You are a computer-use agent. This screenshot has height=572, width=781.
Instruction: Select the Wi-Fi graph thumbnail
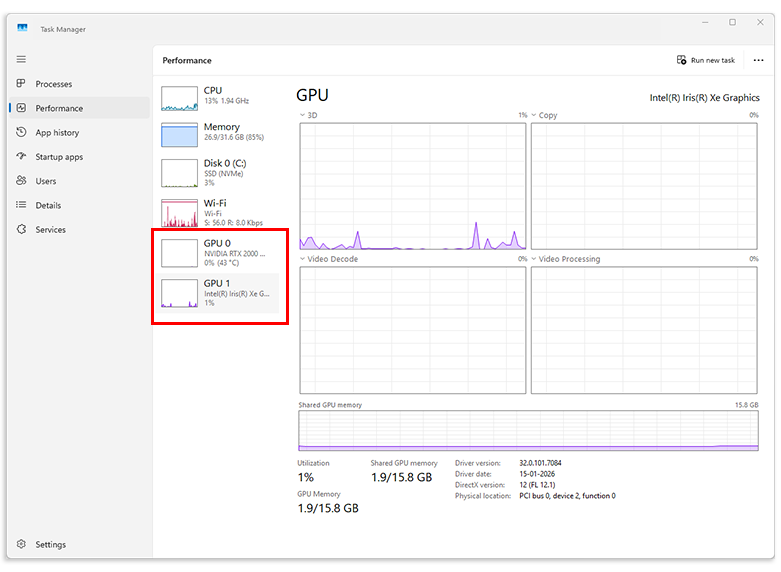point(179,213)
